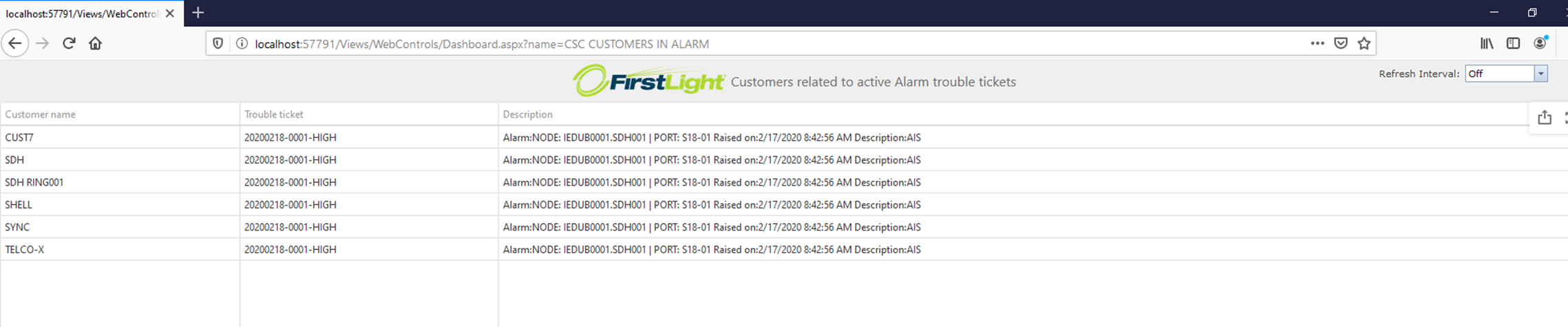Click the address bar URL field

pyautogui.click(x=757, y=44)
